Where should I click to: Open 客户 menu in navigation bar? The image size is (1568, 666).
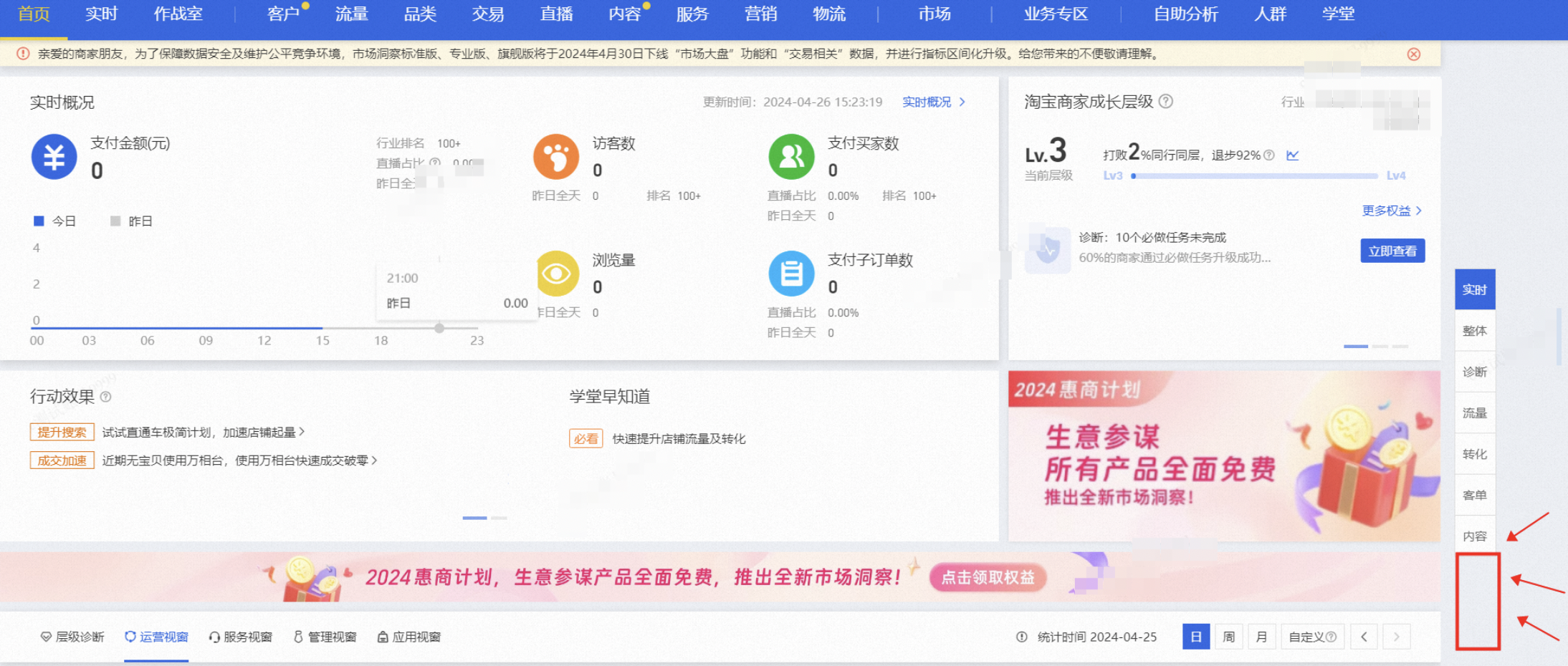coord(283,14)
